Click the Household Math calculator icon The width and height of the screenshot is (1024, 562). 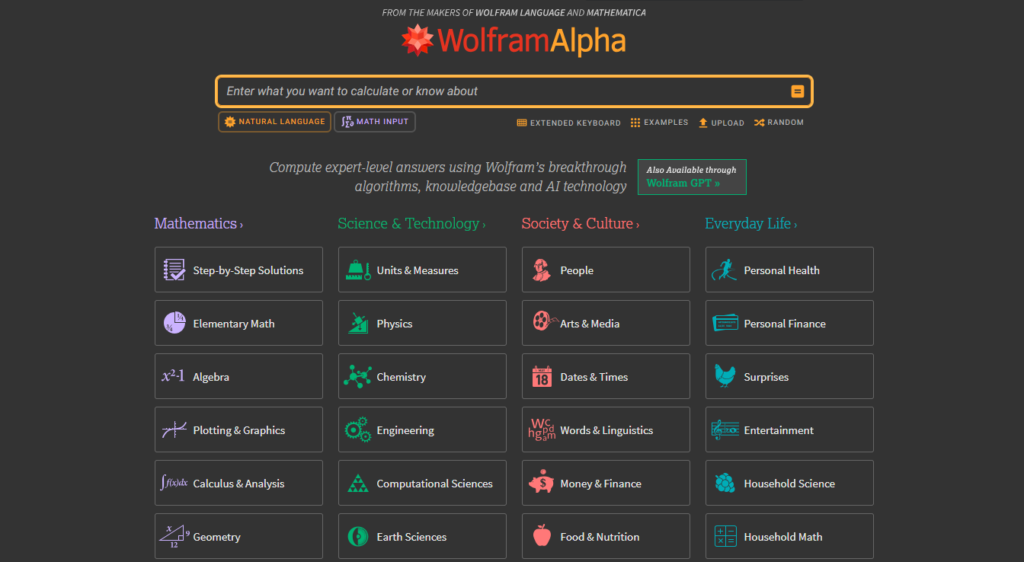pyautogui.click(x=725, y=537)
